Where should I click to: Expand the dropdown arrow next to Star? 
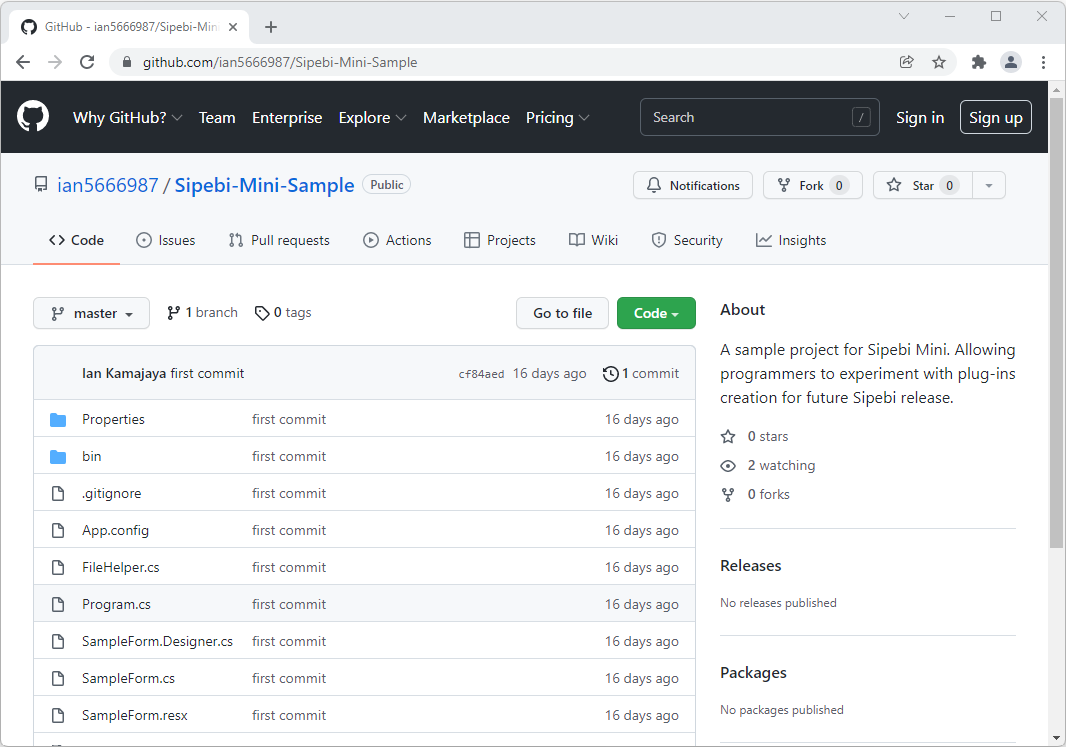pos(989,185)
